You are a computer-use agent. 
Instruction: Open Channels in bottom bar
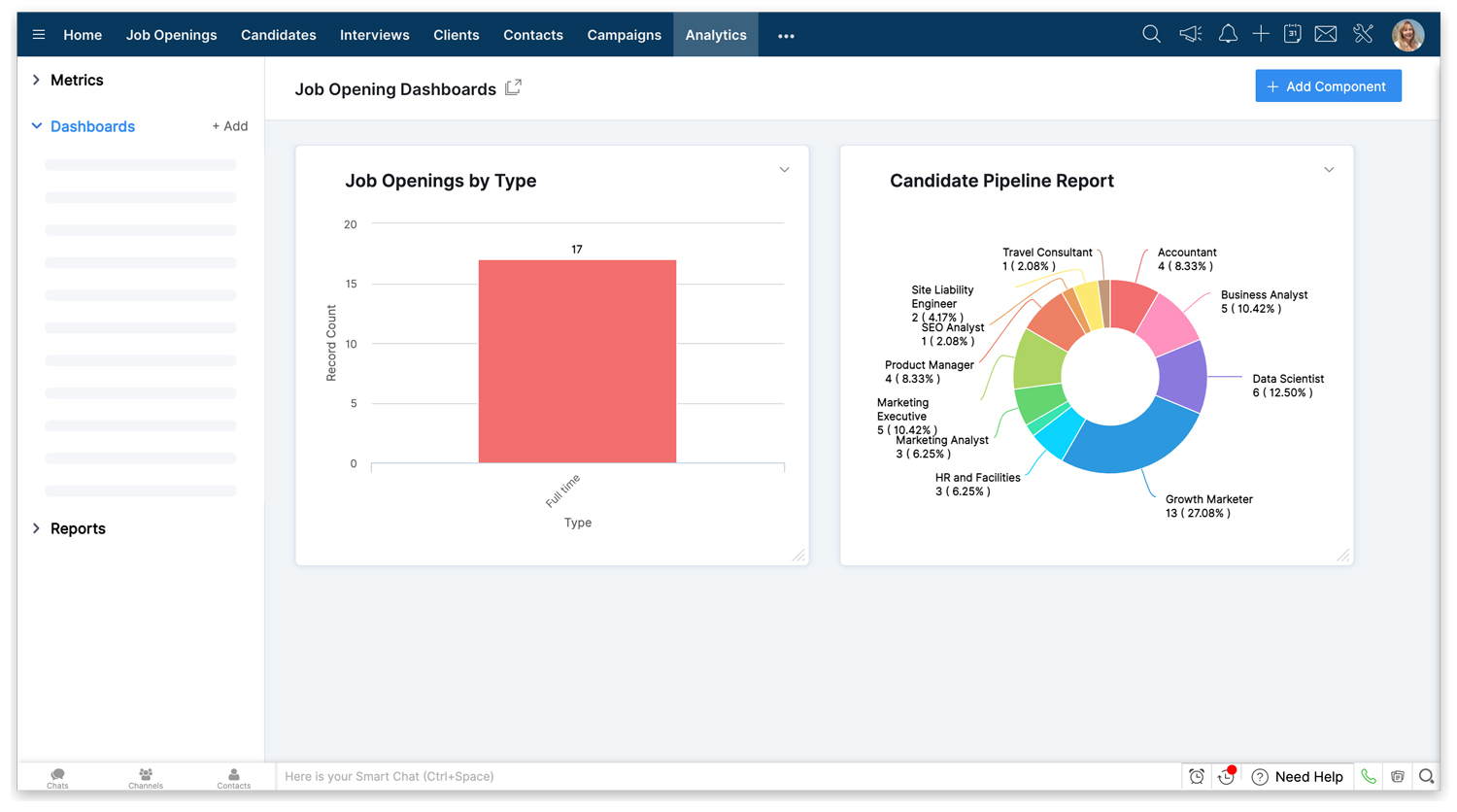pos(146,778)
